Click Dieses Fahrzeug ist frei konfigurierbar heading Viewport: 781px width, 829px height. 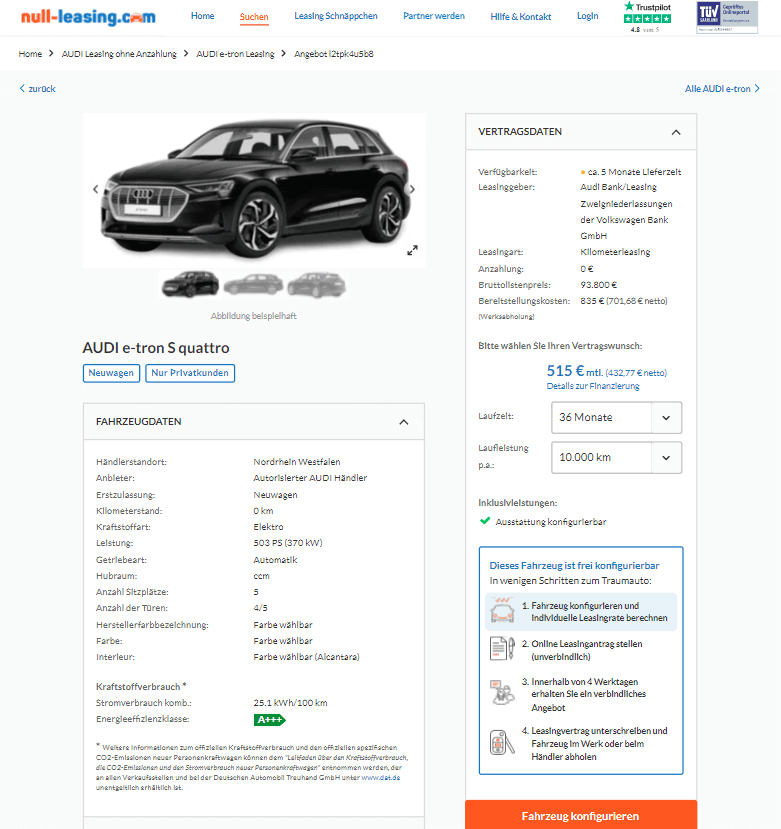pyautogui.click(x=574, y=566)
